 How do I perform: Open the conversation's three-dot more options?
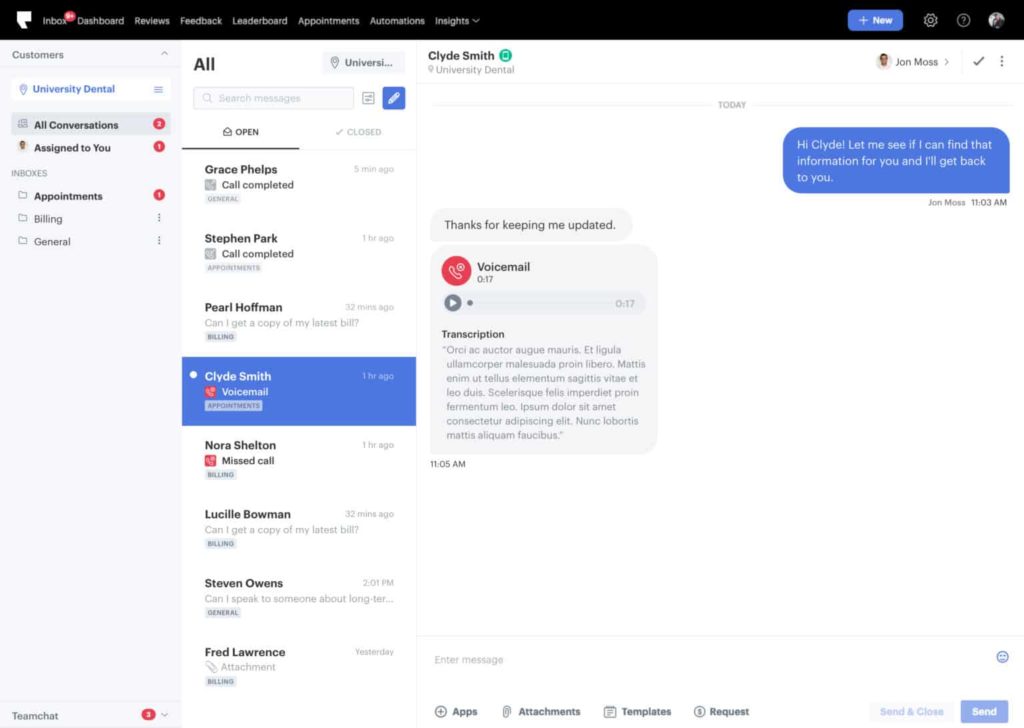point(1002,62)
